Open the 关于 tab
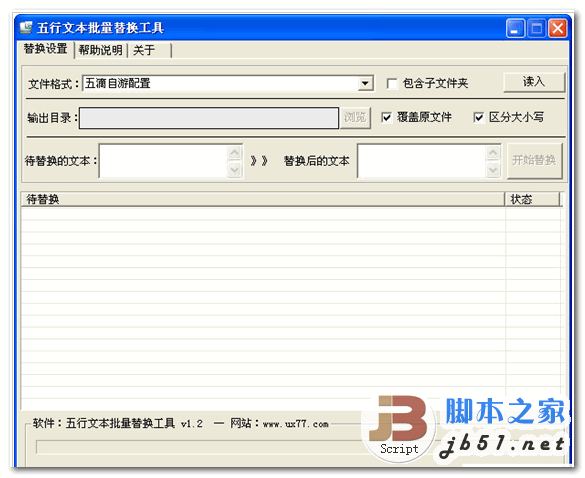The width and height of the screenshot is (585, 478). tap(149, 50)
